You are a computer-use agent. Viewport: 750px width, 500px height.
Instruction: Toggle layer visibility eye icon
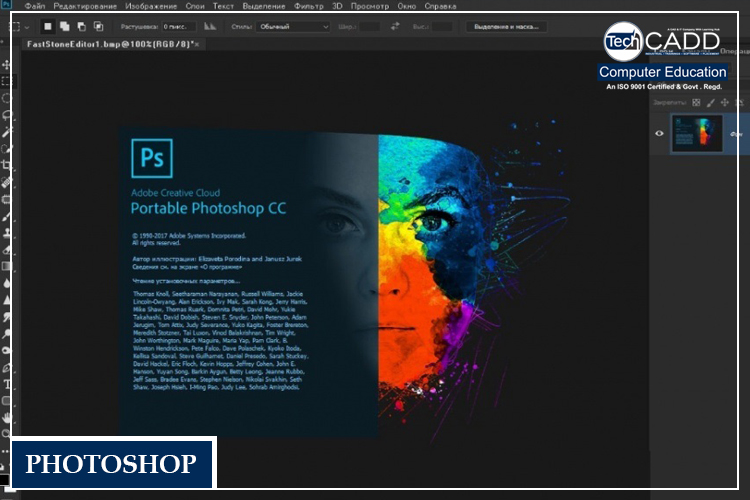click(659, 133)
